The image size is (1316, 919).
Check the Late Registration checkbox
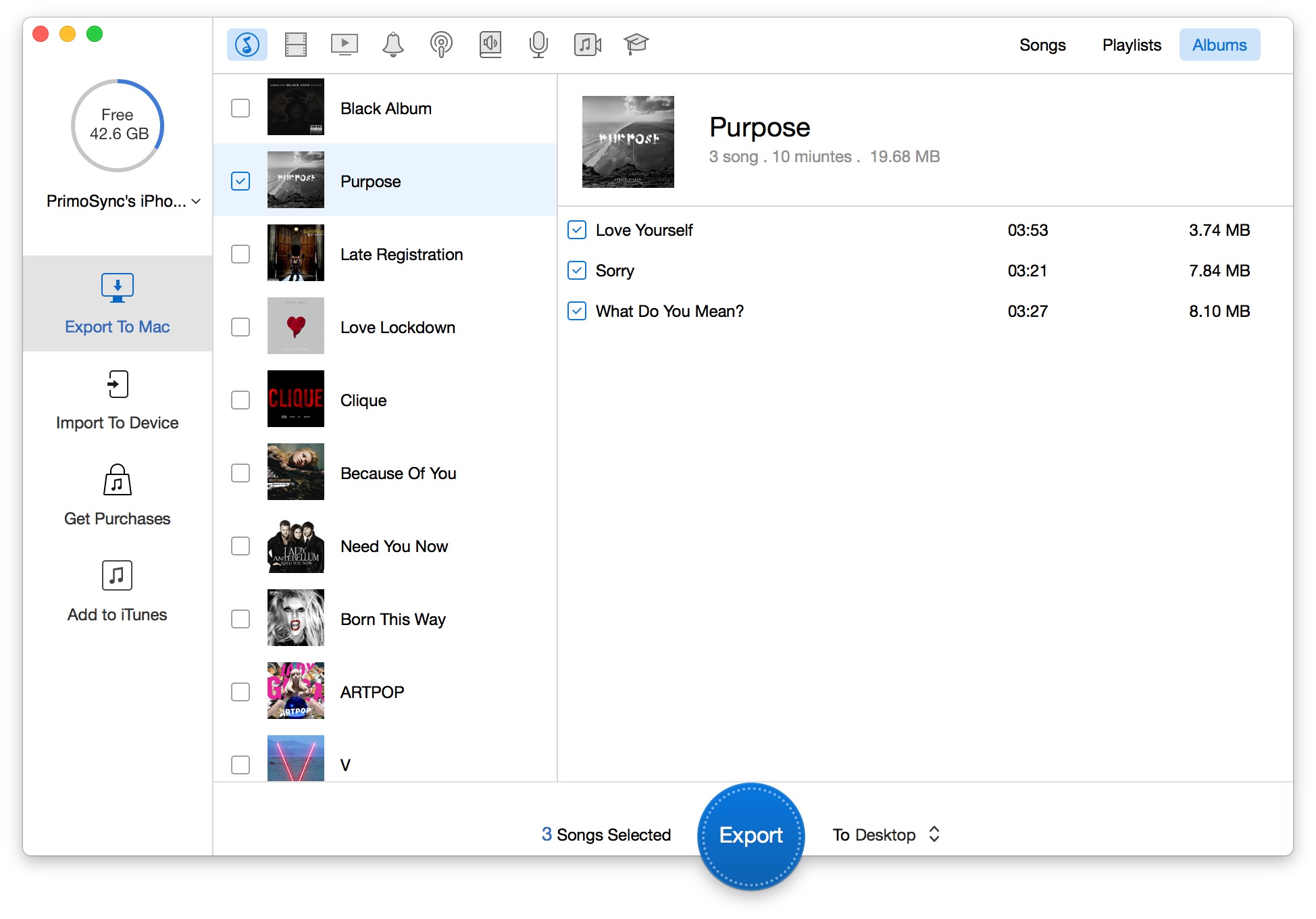pyautogui.click(x=241, y=254)
